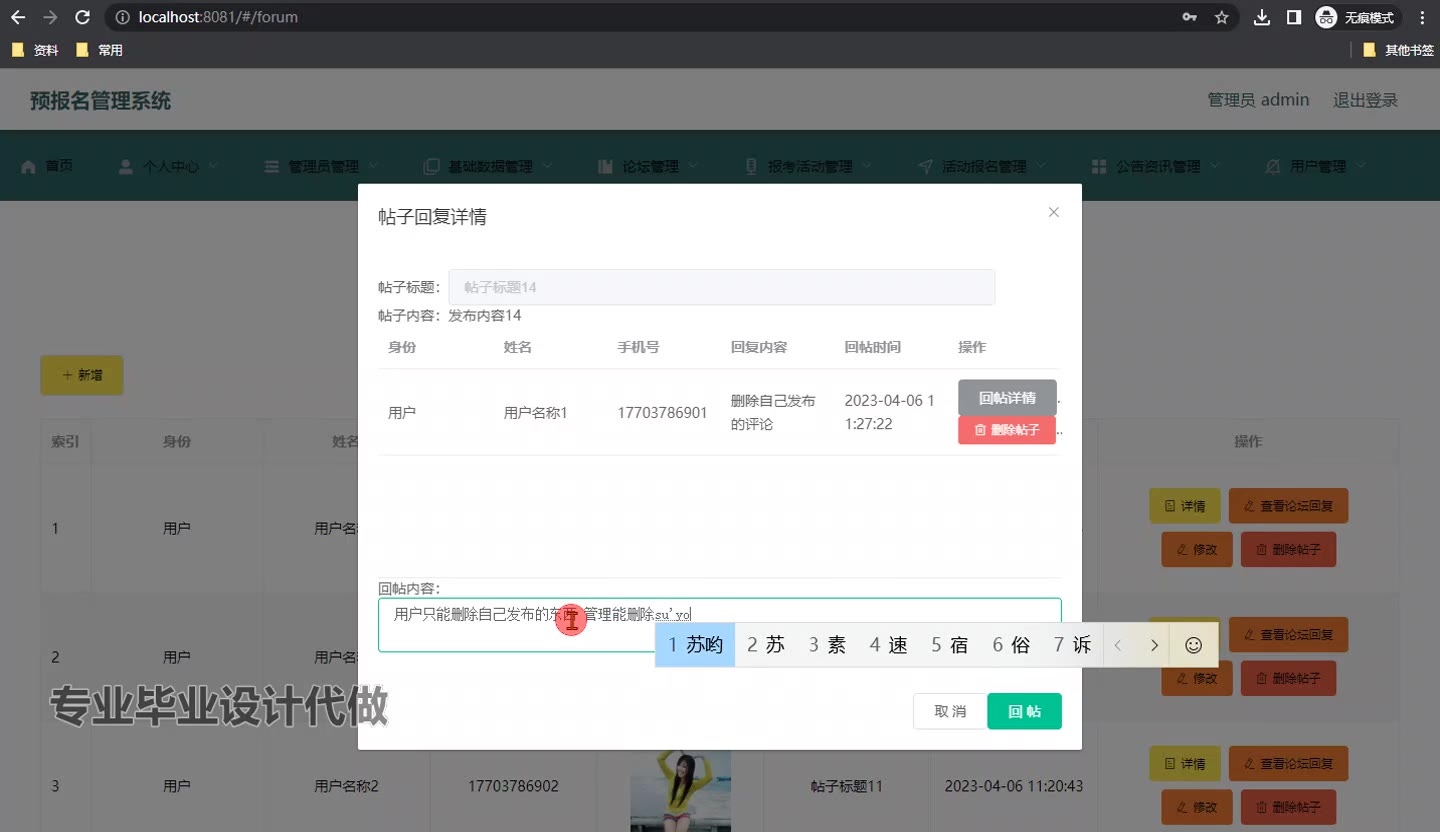This screenshot has height=832, width=1440.
Task: Click the 取消 button in dialog
Action: [x=949, y=711]
